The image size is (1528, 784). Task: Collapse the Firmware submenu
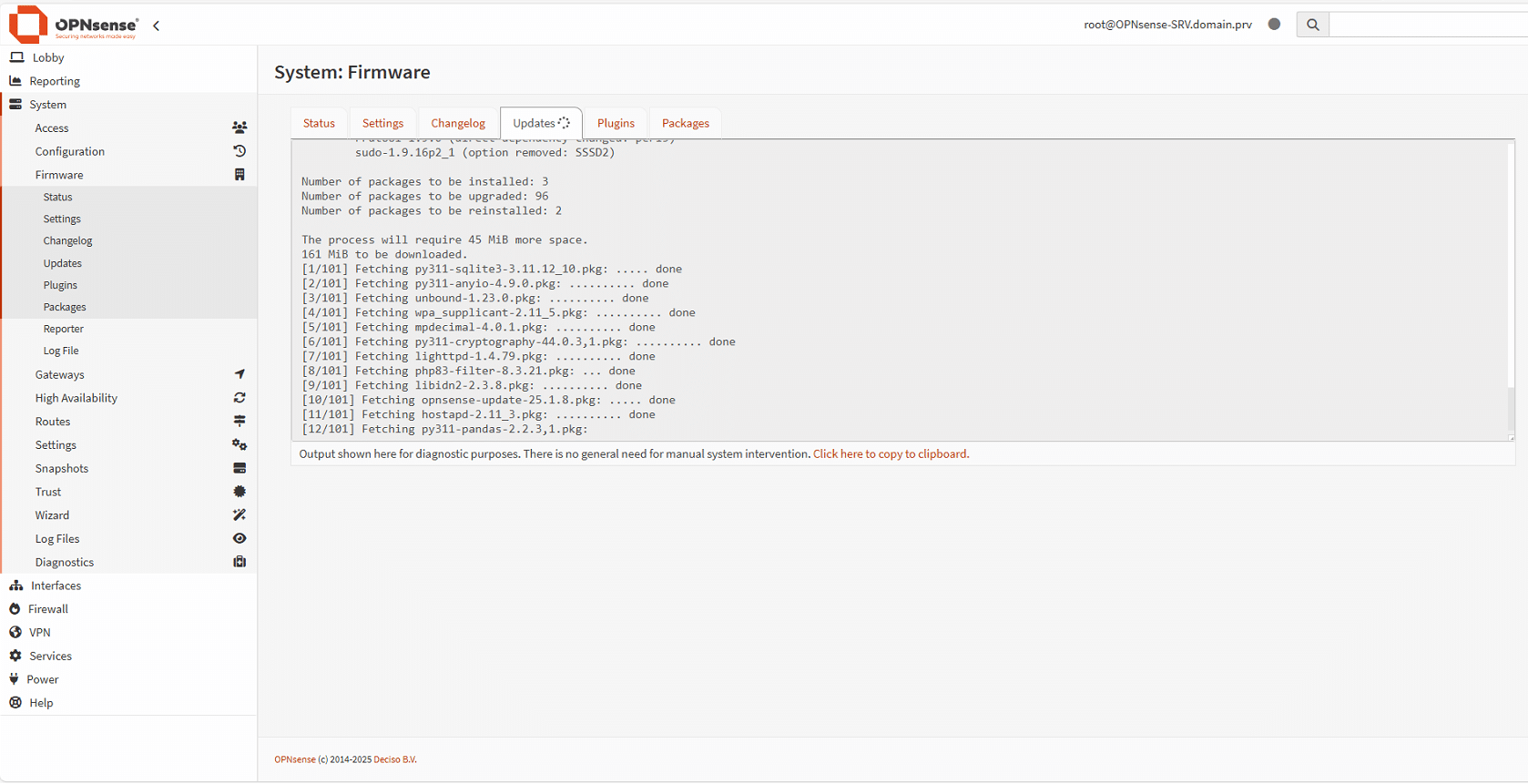[x=128, y=175]
